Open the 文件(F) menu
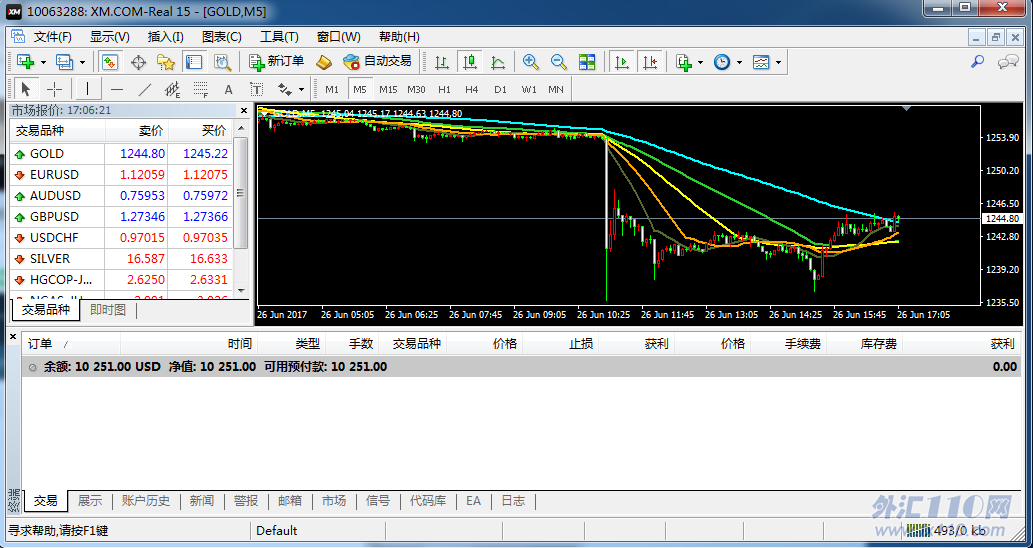Image resolution: width=1033 pixels, height=548 pixels. [x=53, y=37]
